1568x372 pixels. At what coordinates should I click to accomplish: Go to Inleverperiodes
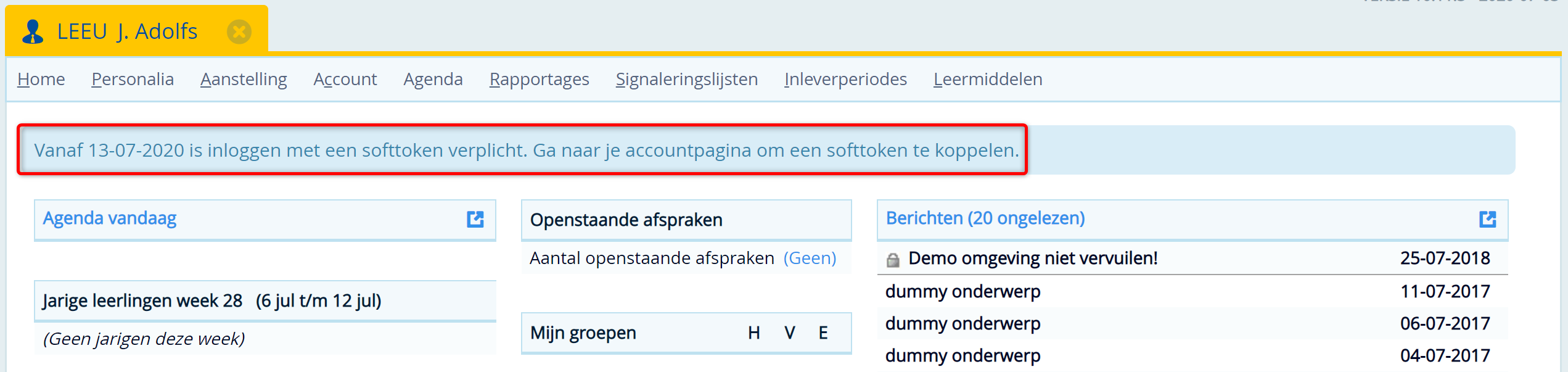click(845, 79)
